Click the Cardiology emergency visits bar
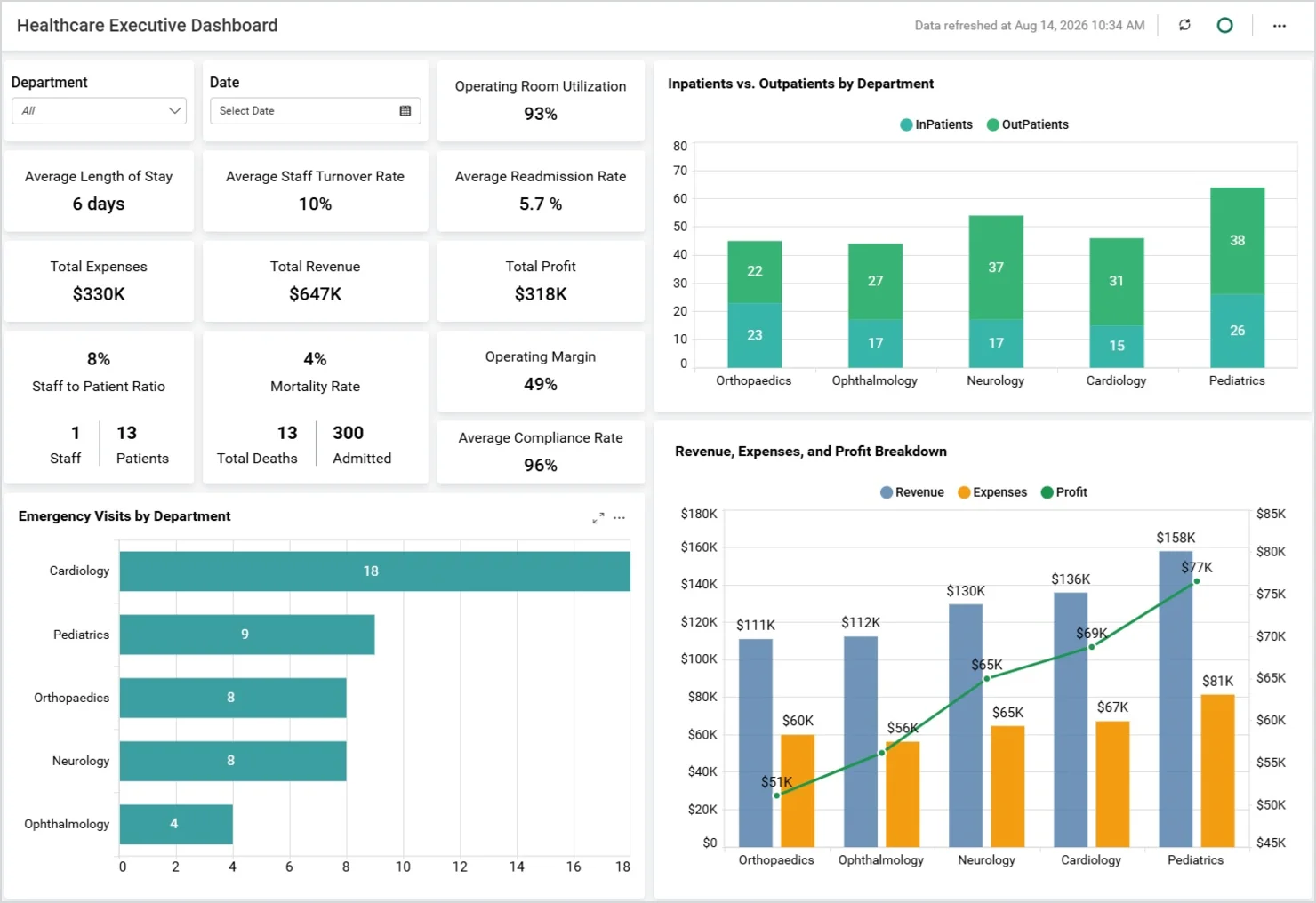Screen dimensions: 1316x903 click(x=375, y=571)
